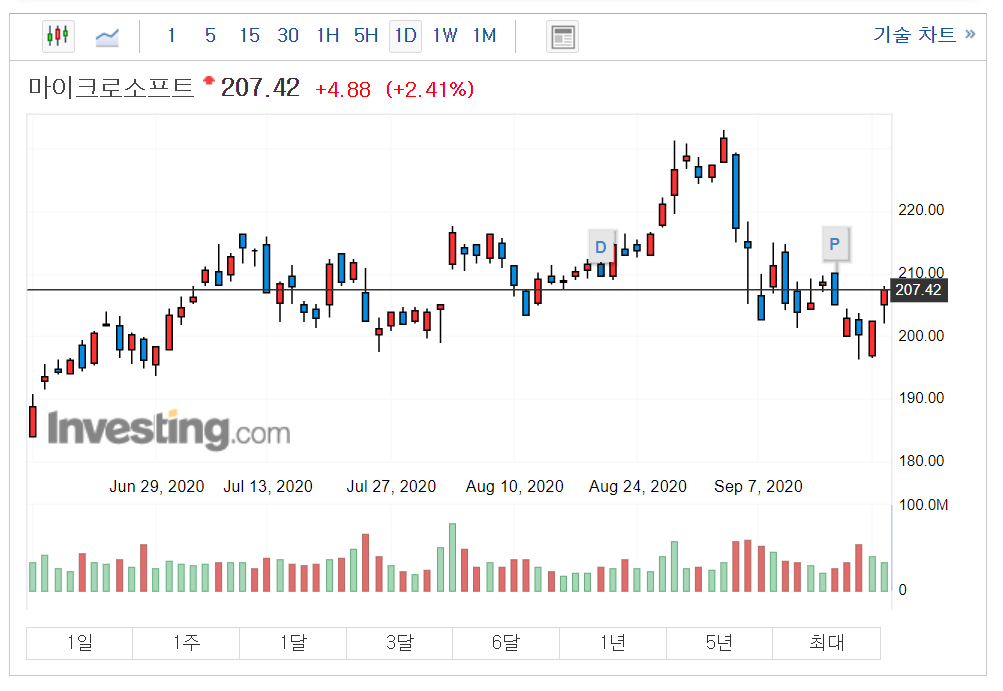Screen dimensions: 1003x691
Task: Open the 기술 차트 link
Action: click(x=924, y=34)
